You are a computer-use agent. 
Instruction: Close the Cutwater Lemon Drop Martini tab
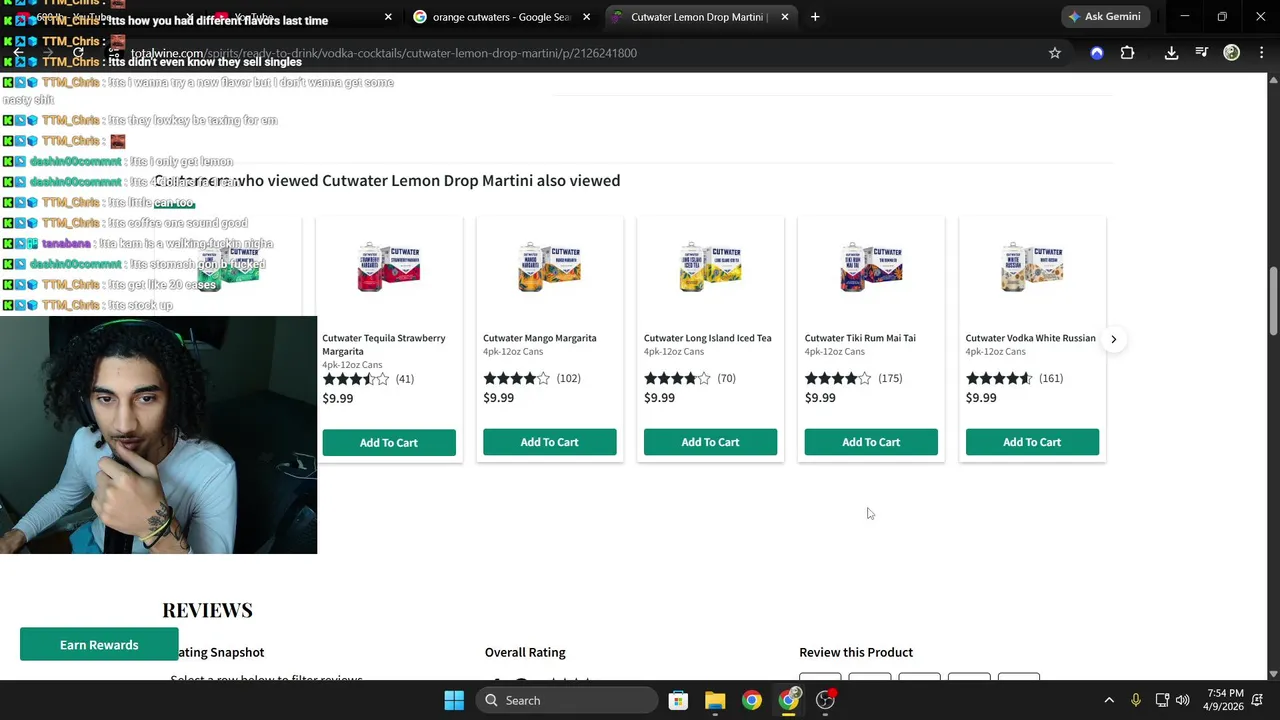(x=785, y=17)
